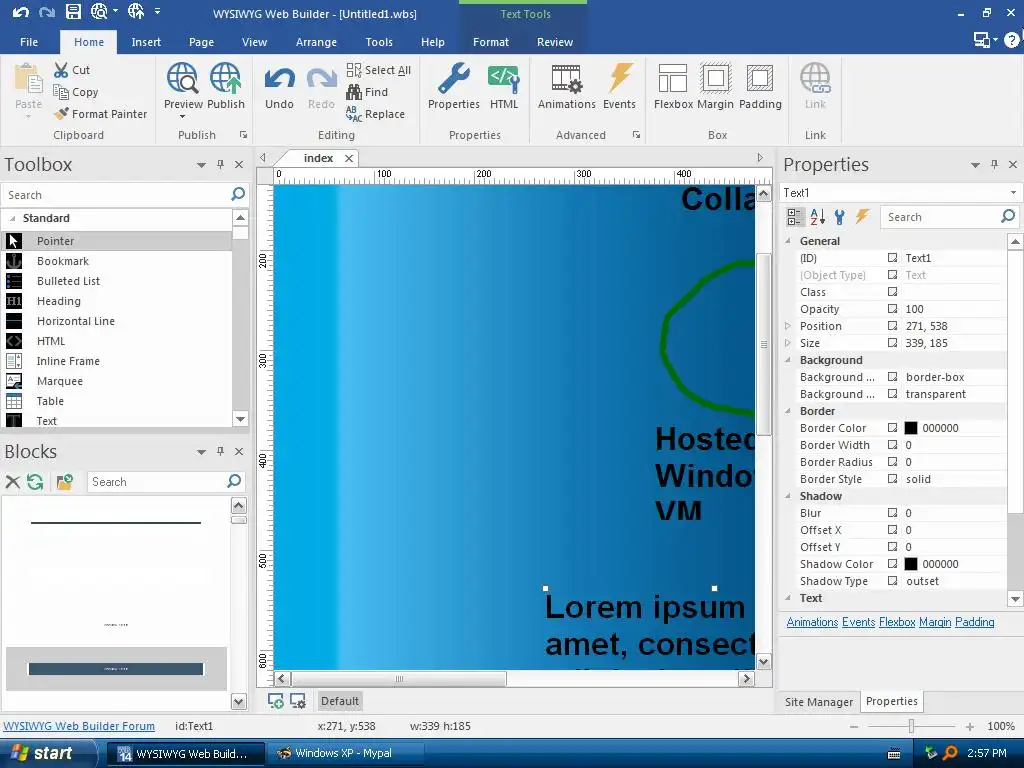The height and width of the screenshot is (768, 1024).
Task: Open the Preview dropdown arrow
Action: (x=182, y=117)
